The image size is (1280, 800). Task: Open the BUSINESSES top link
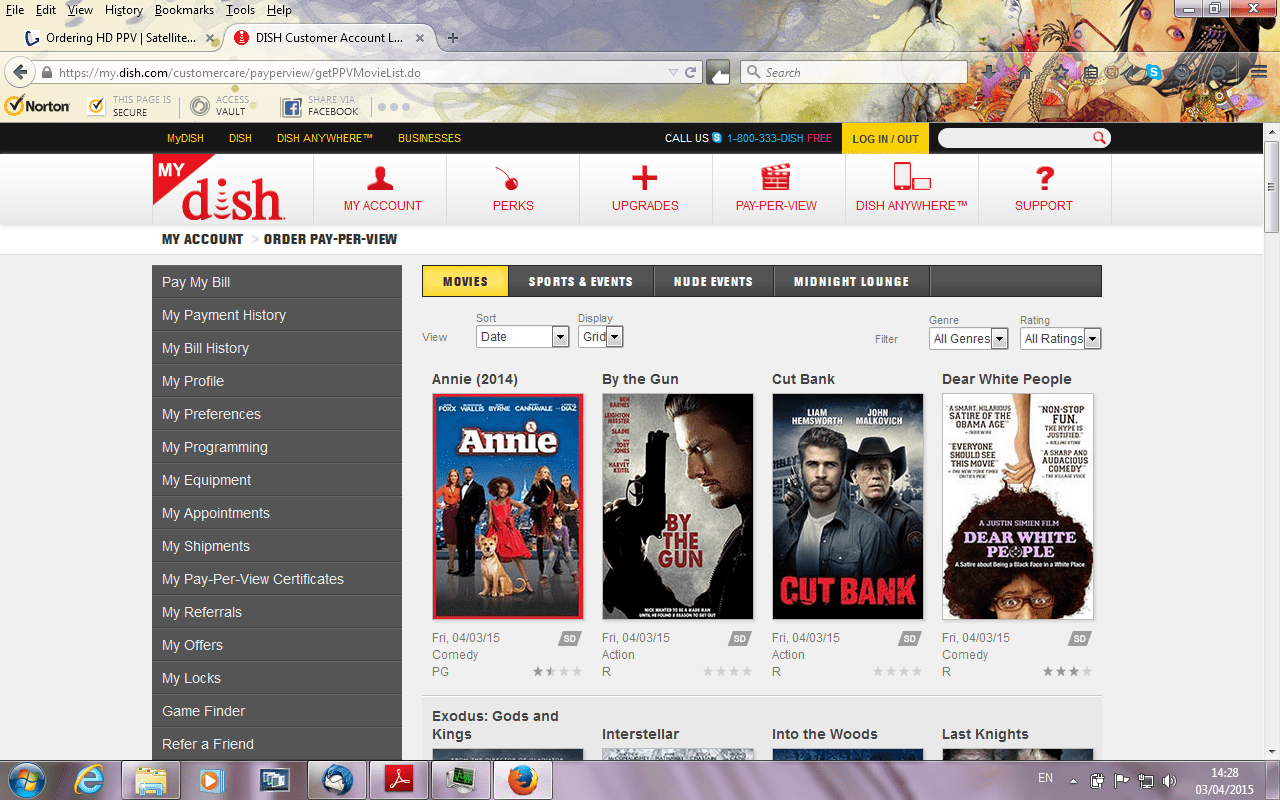click(x=429, y=138)
